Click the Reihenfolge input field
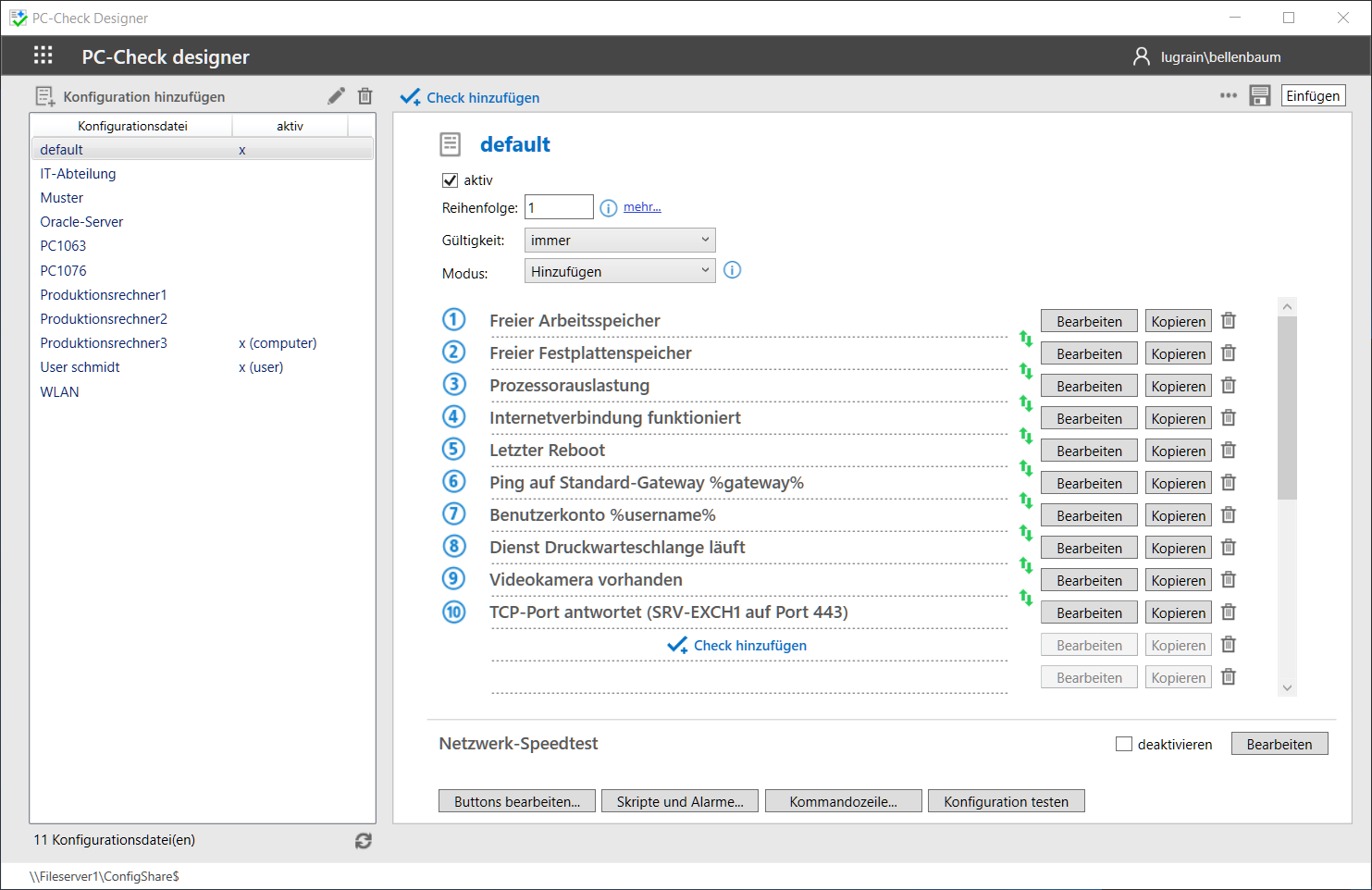 tap(559, 207)
